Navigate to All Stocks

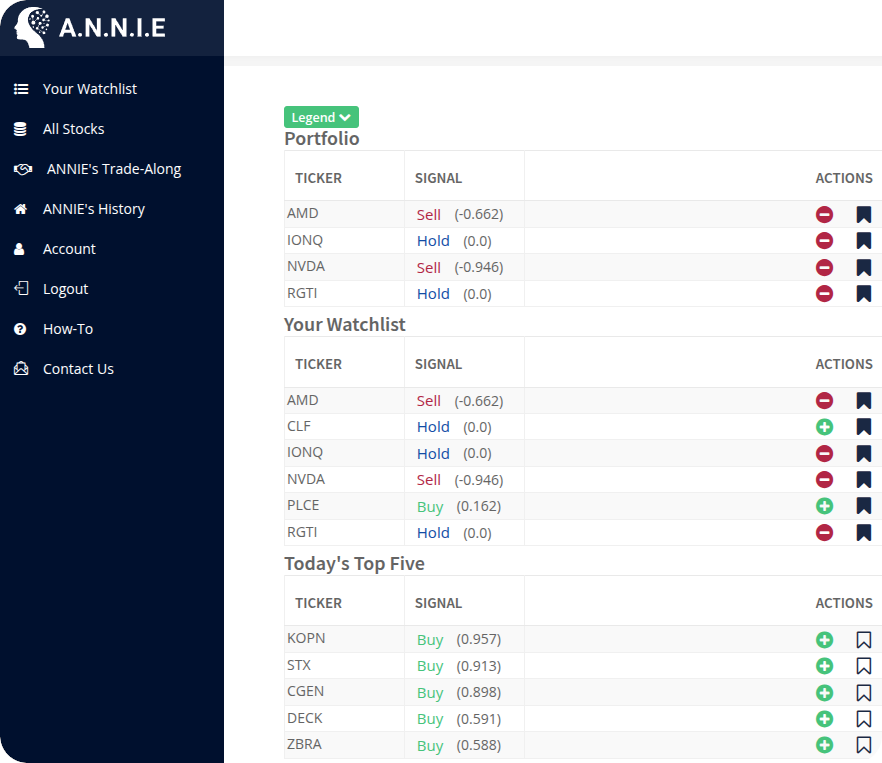(x=74, y=129)
